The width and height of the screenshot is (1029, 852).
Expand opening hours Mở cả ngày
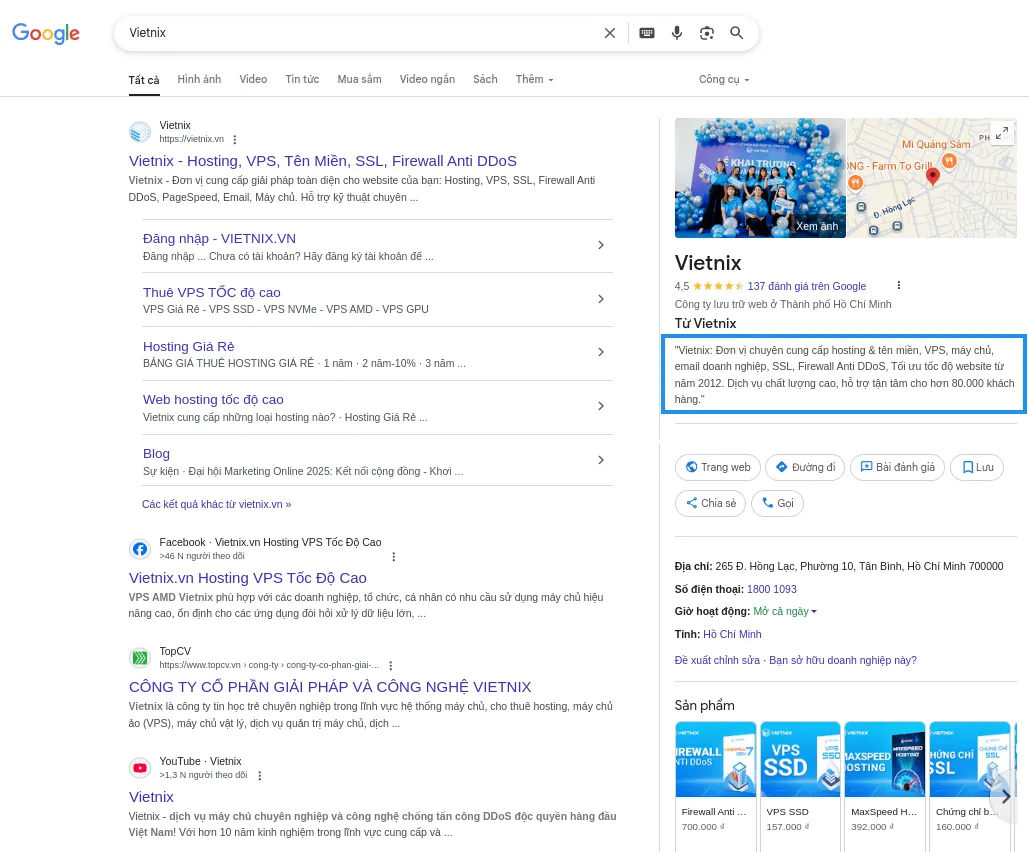[x=785, y=611]
